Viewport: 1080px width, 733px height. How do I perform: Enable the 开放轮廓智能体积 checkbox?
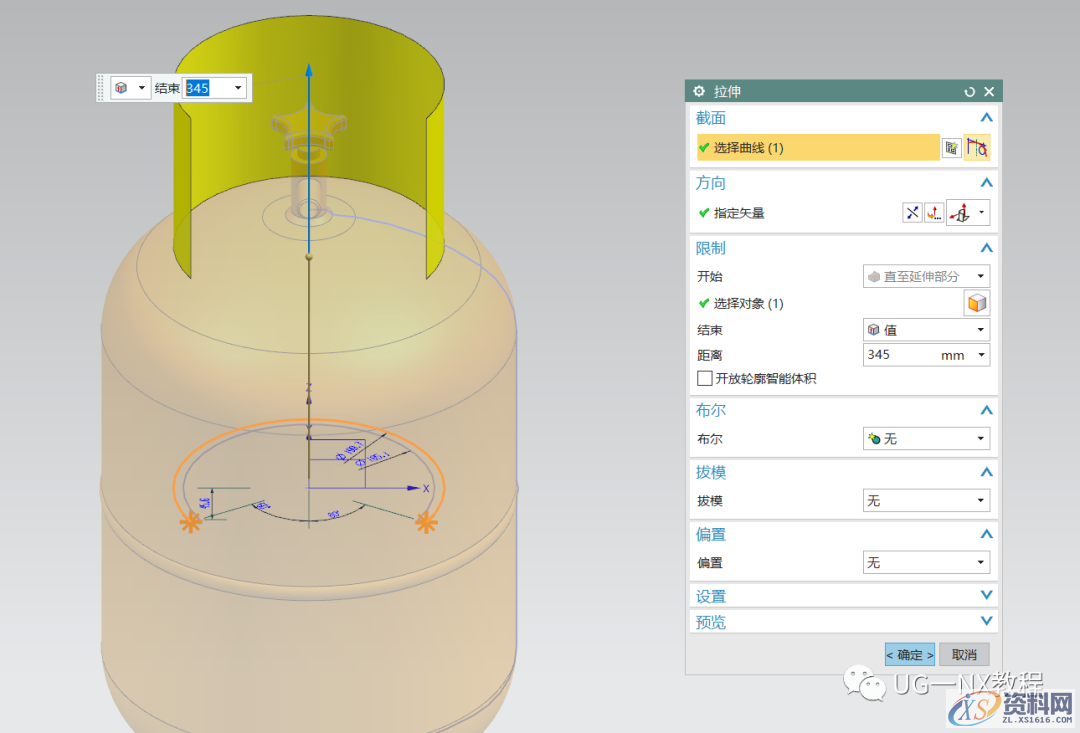705,378
